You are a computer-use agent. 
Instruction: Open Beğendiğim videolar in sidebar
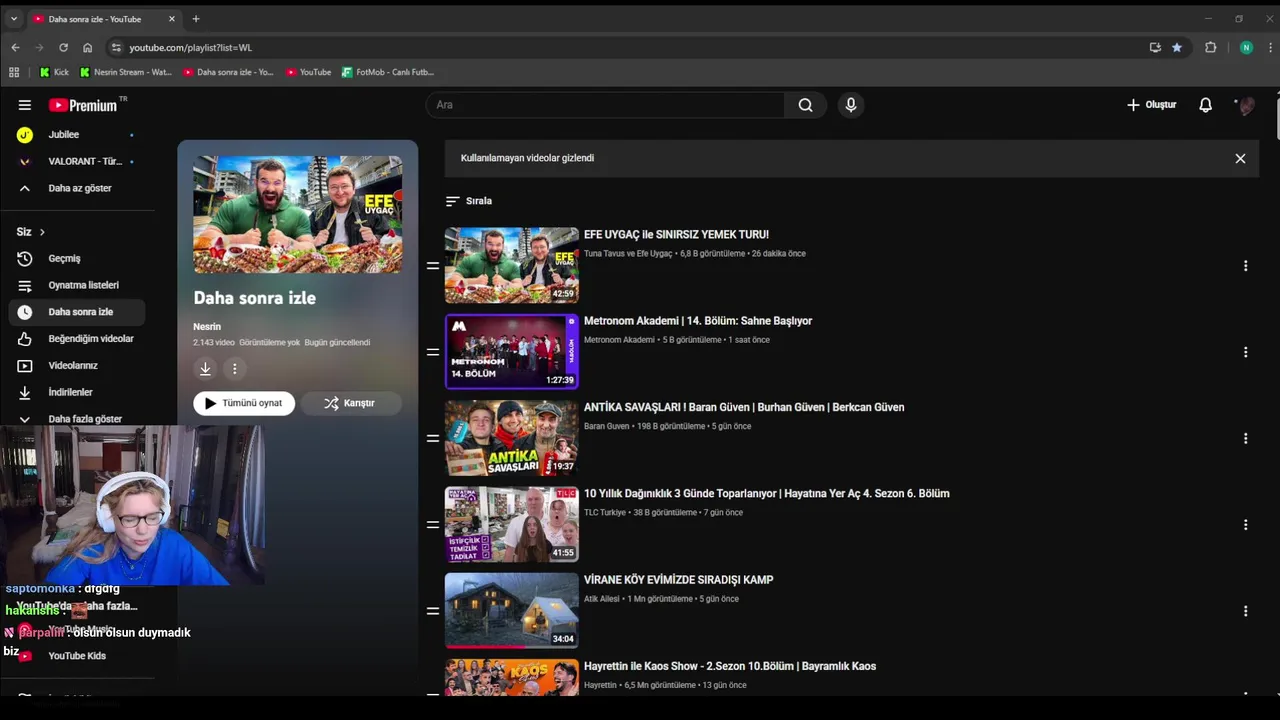tap(76, 339)
